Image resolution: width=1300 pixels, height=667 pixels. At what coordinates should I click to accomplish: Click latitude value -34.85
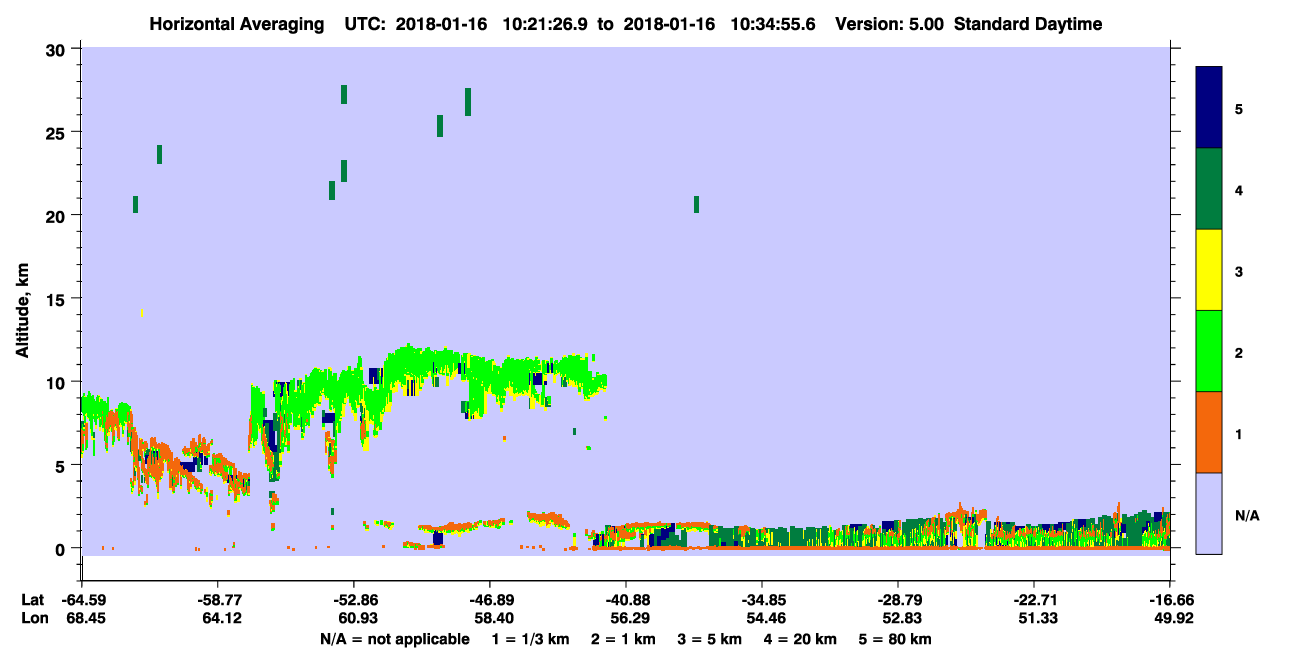click(762, 600)
